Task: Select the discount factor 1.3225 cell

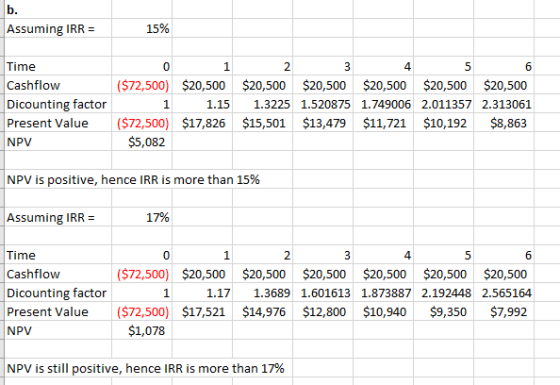Action: pyautogui.click(x=262, y=104)
